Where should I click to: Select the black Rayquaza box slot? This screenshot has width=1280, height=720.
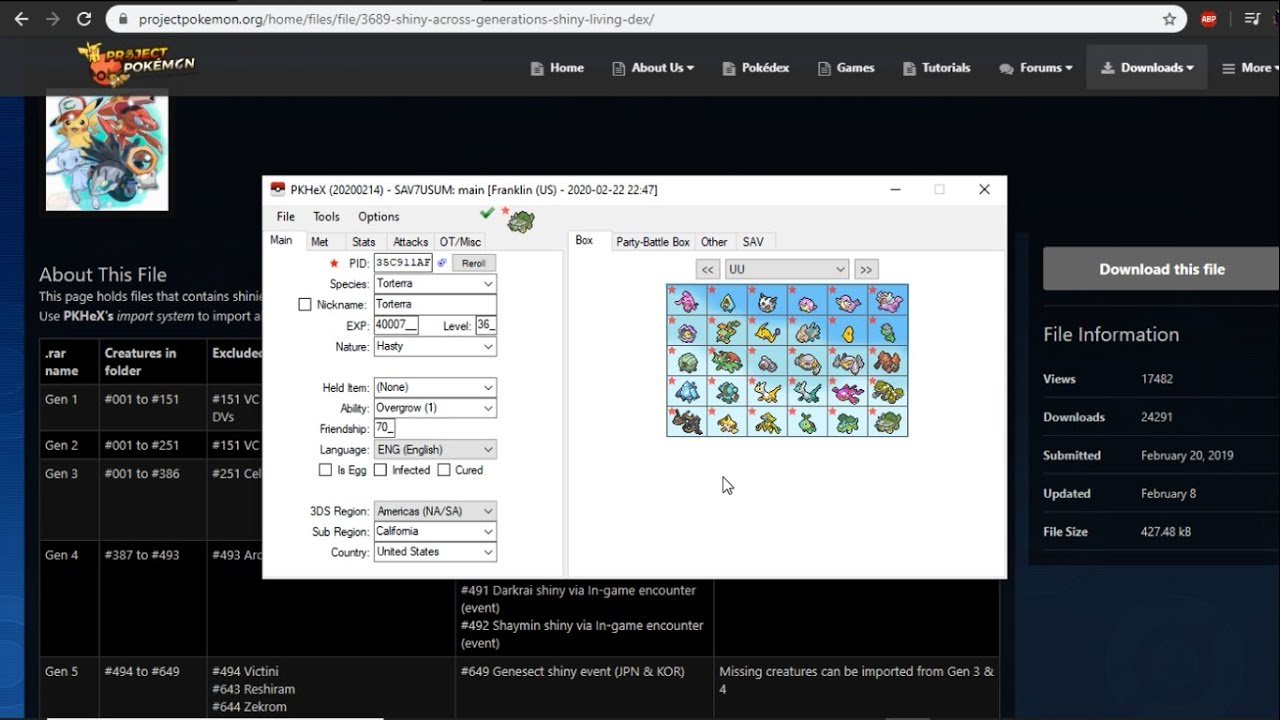pyautogui.click(x=687, y=421)
